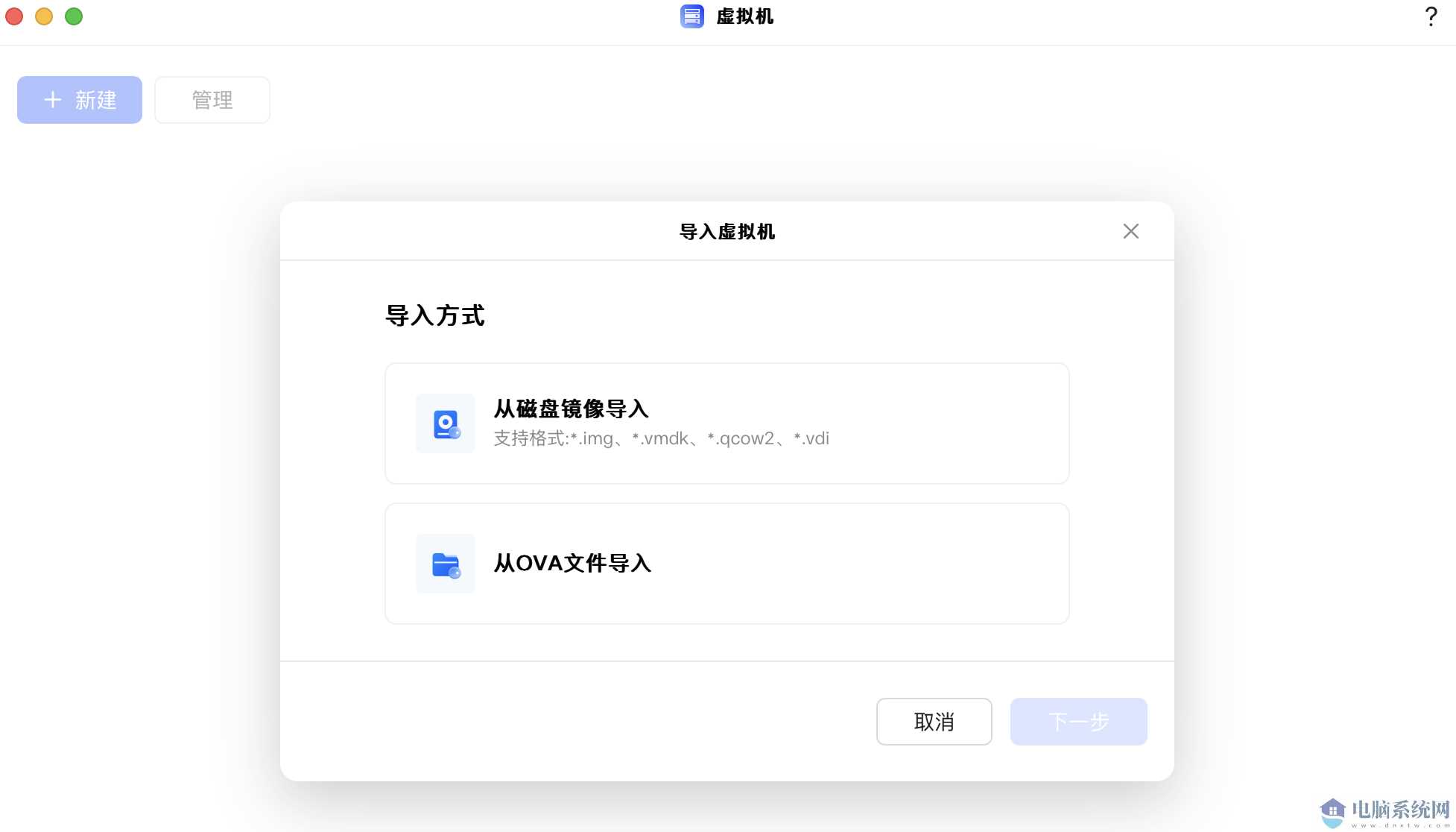
Task: Click the OVA file folder icon
Action: [446, 564]
